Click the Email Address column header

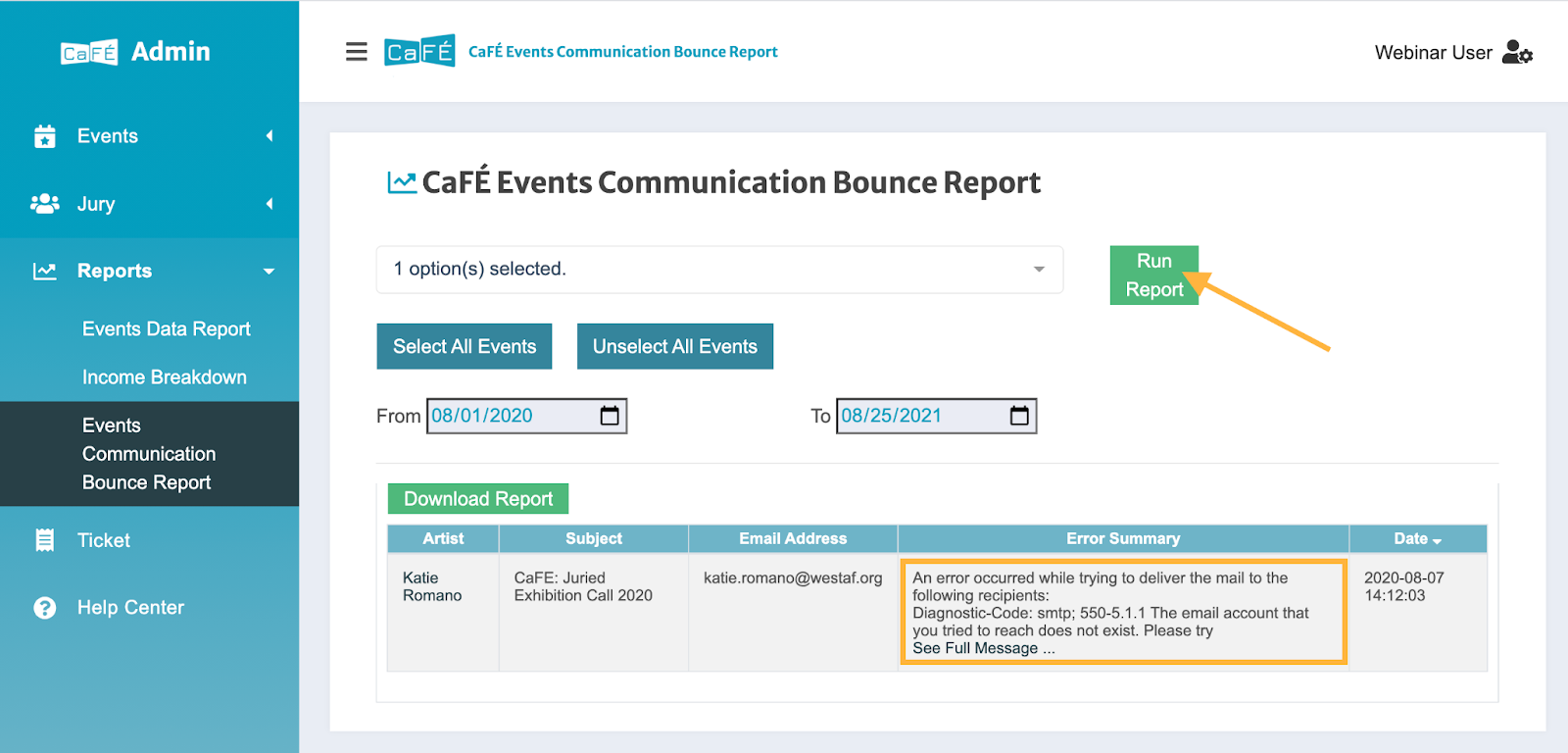coord(793,539)
